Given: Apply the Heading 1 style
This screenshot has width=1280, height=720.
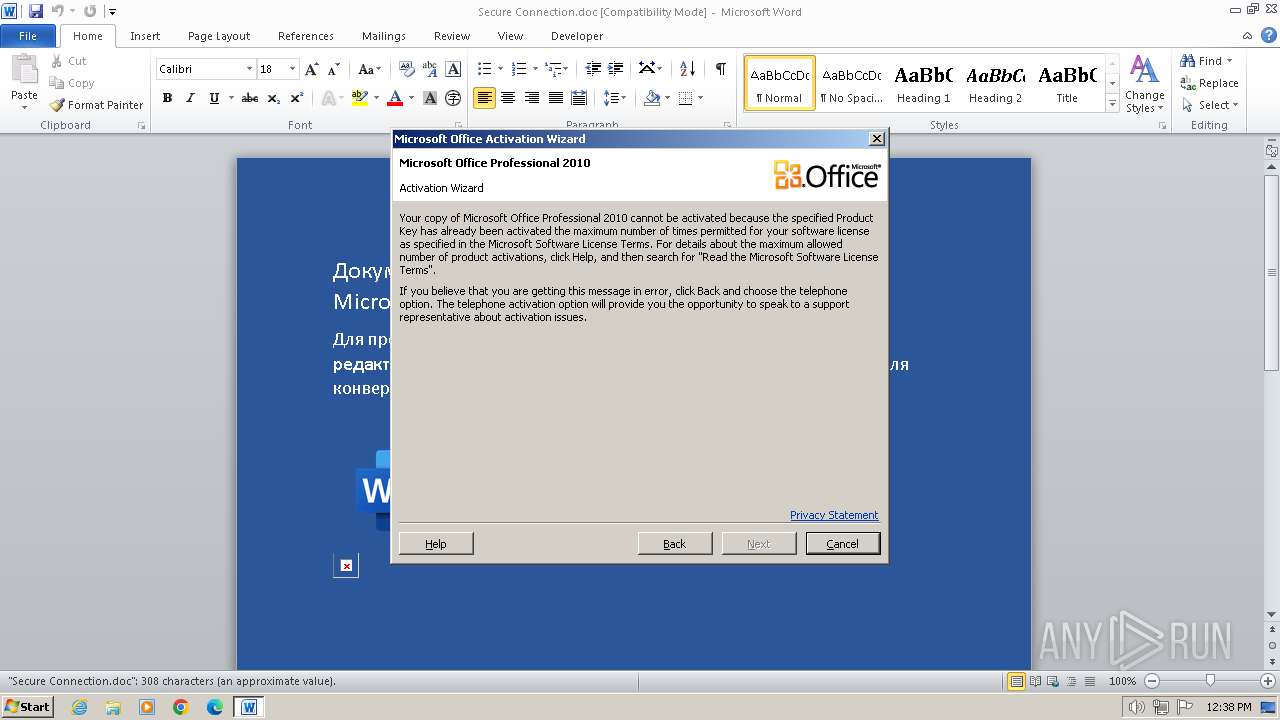Looking at the screenshot, I should click(x=923, y=83).
